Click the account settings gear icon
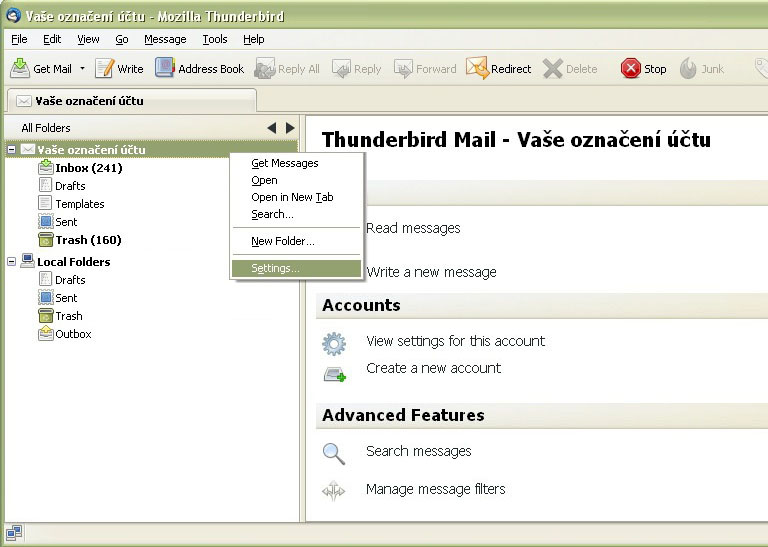This screenshot has height=547, width=768. coord(334,344)
